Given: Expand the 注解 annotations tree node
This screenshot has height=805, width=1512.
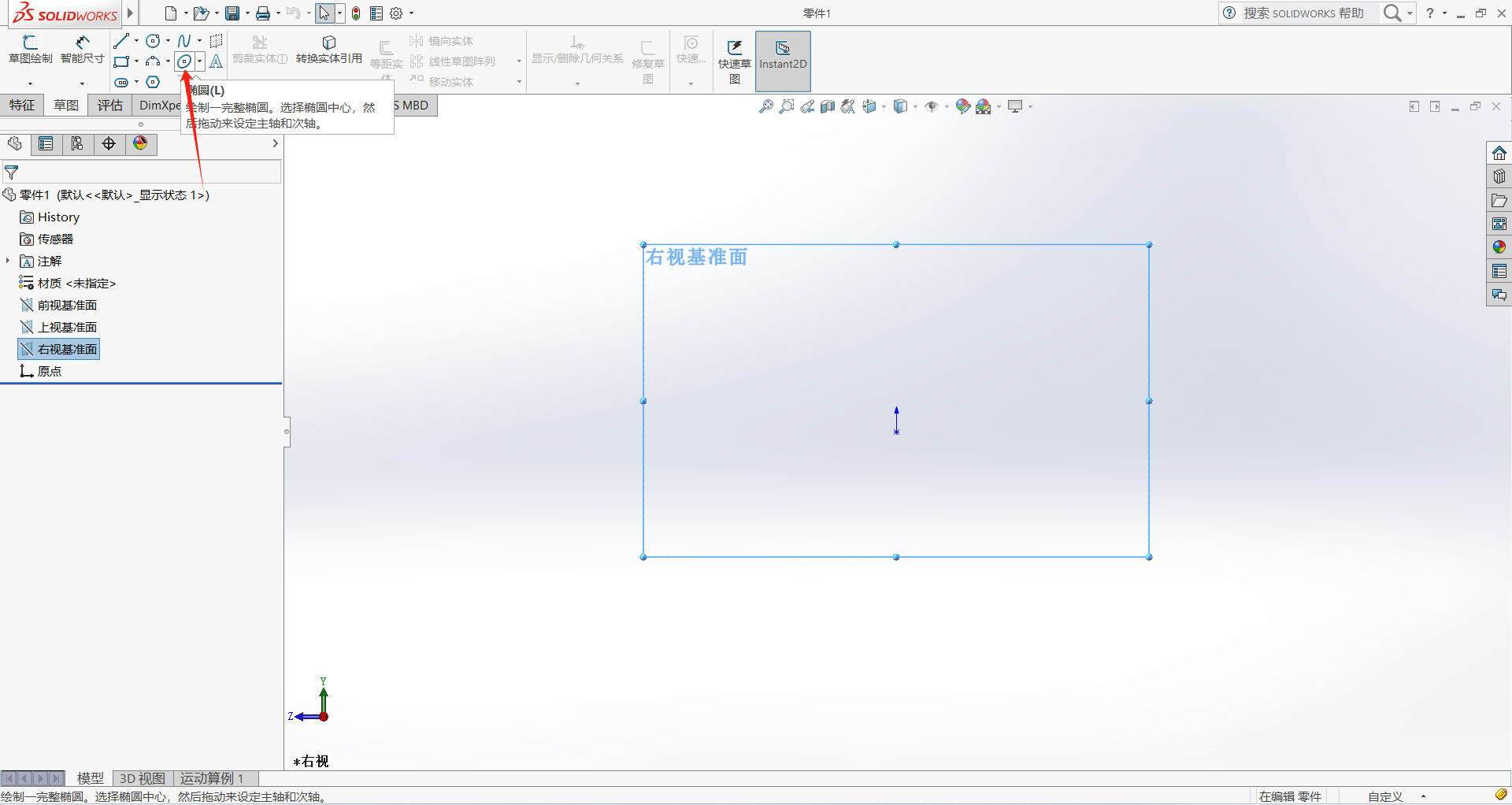Looking at the screenshot, I should tap(8, 261).
